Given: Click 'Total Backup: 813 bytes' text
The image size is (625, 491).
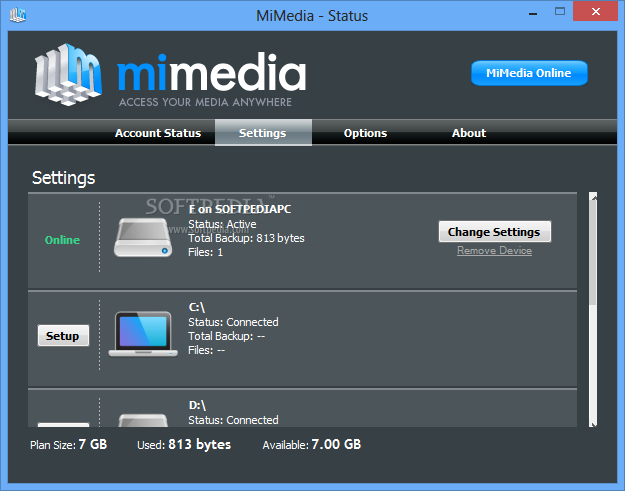Looking at the screenshot, I should point(246,238).
